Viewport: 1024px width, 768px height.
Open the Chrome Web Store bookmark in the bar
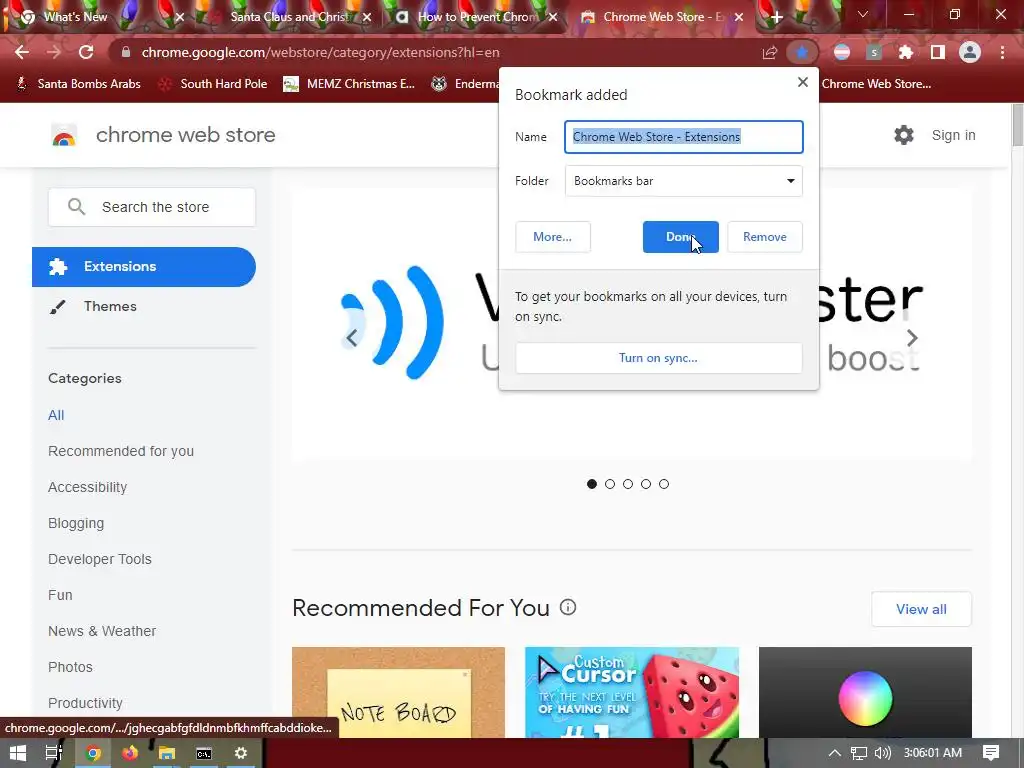[876, 84]
